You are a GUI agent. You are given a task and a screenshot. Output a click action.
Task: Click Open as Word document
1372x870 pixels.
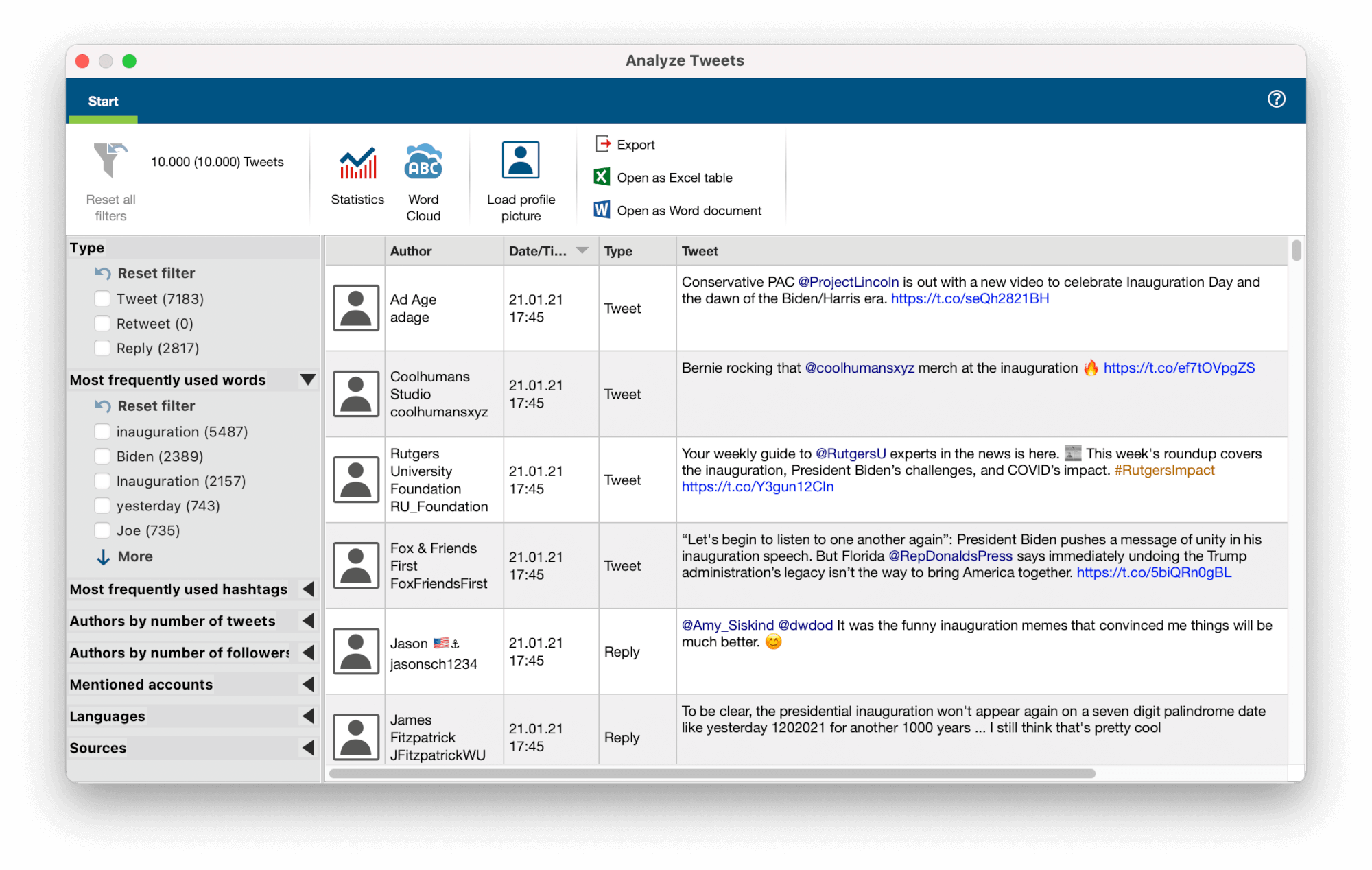click(x=689, y=211)
